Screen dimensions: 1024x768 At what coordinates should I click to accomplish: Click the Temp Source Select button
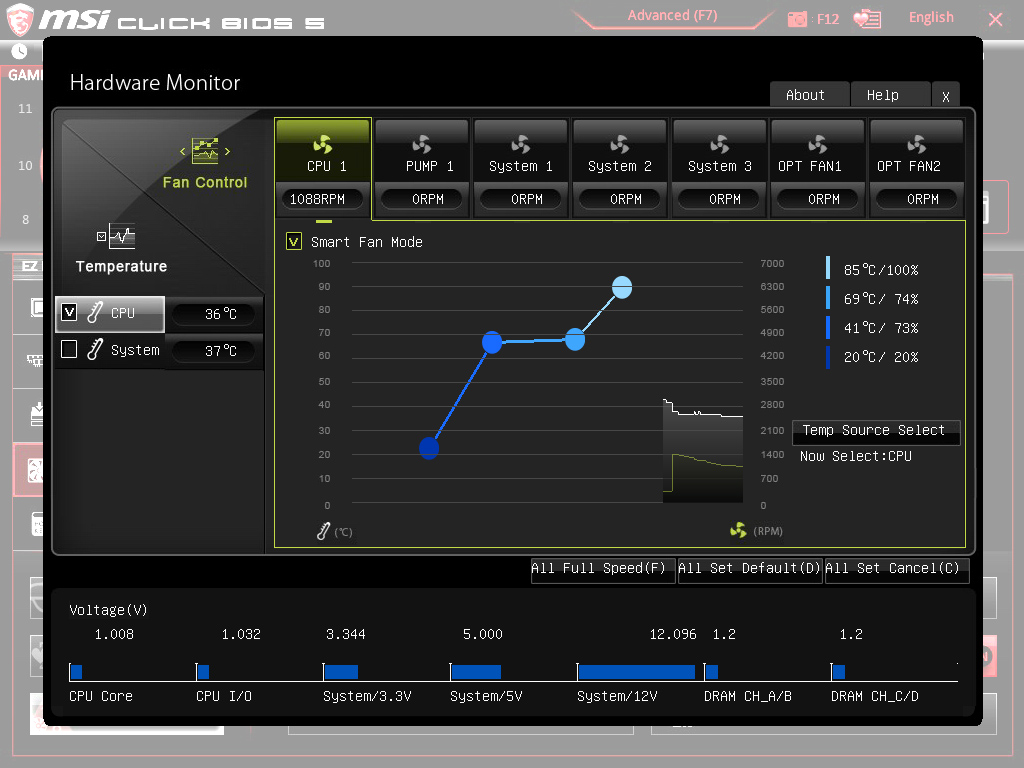click(x=876, y=432)
